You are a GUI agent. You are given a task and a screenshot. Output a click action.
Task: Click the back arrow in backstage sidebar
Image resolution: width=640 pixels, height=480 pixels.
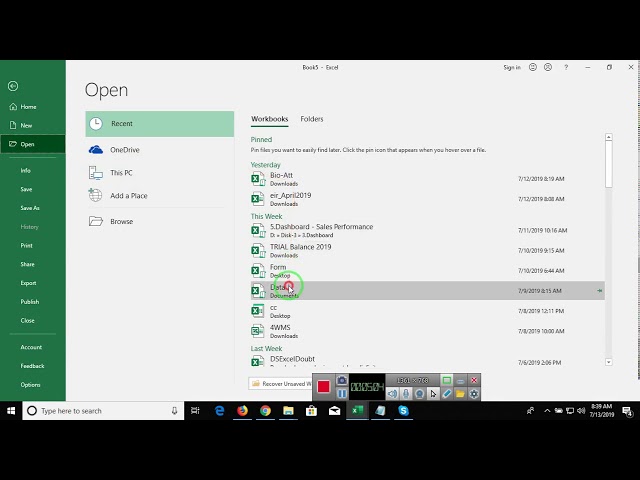13,86
